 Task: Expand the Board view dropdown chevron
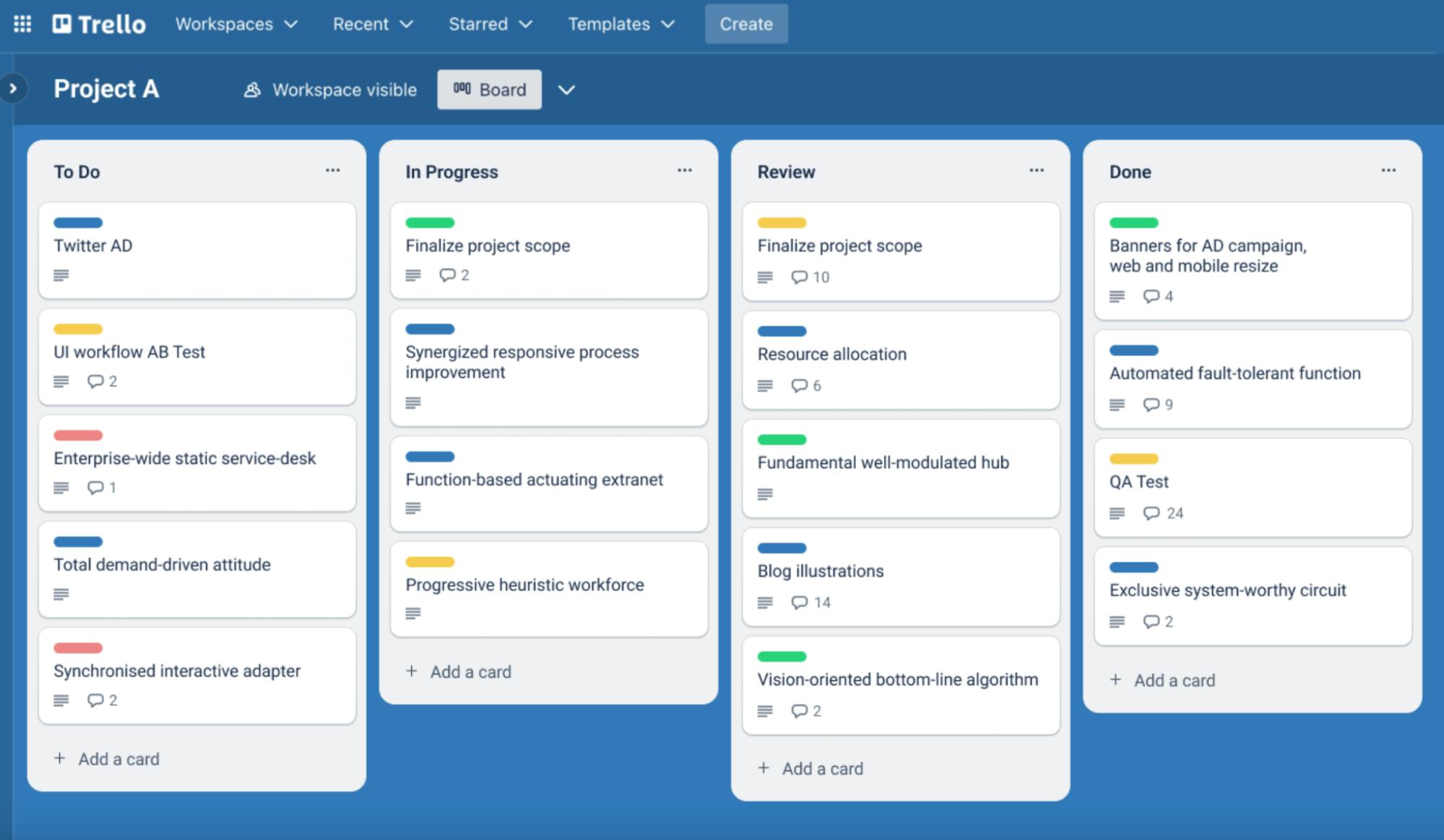tap(566, 90)
